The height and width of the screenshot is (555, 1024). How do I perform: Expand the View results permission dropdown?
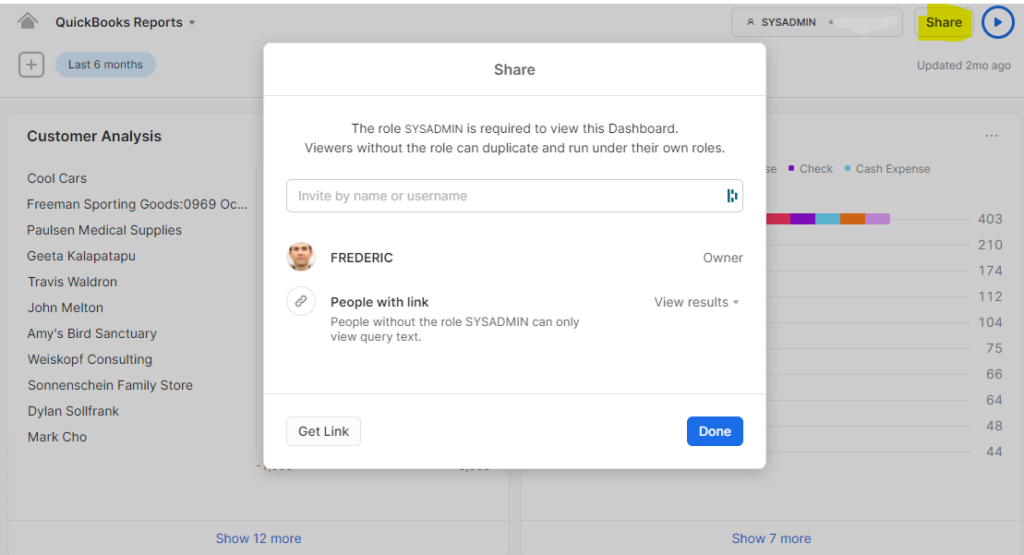(x=696, y=302)
